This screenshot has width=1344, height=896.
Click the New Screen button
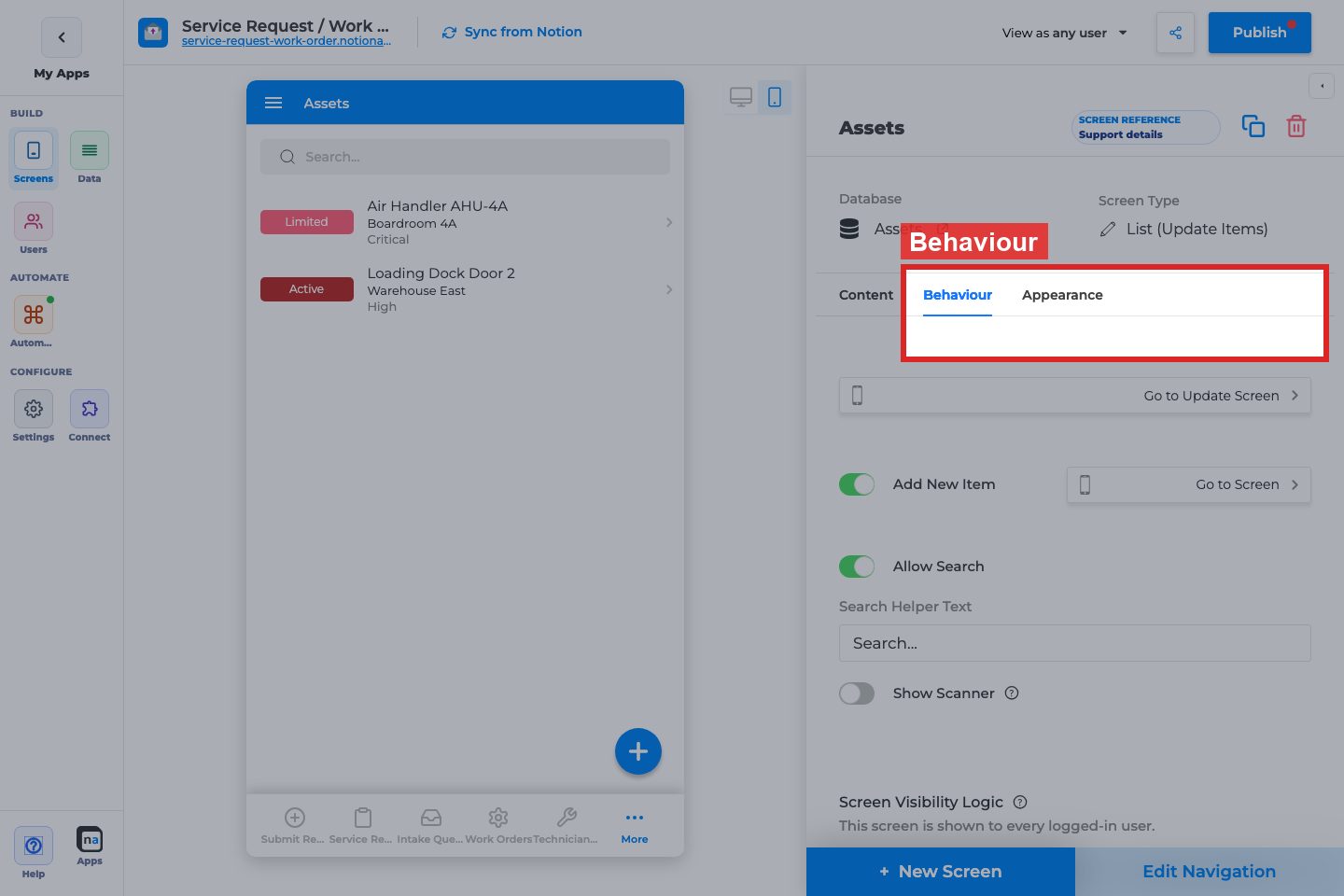tap(941, 872)
